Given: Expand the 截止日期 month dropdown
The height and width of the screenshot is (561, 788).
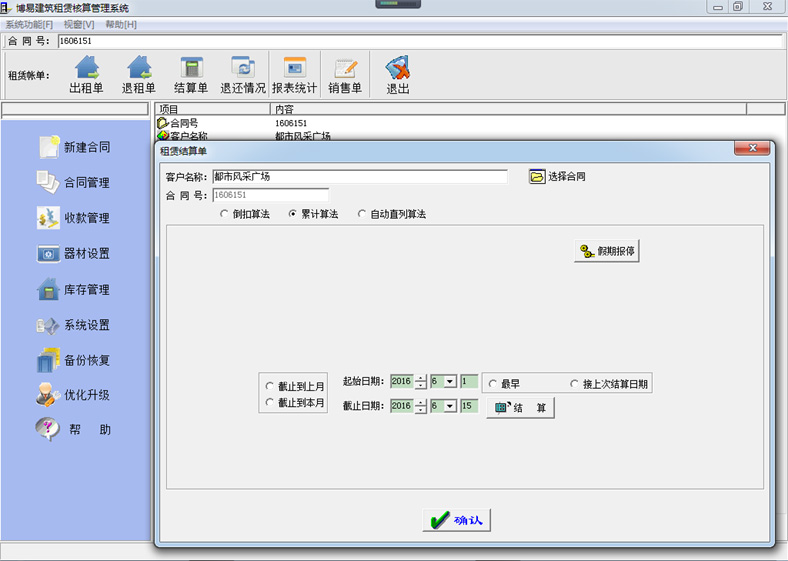Looking at the screenshot, I should [x=450, y=406].
